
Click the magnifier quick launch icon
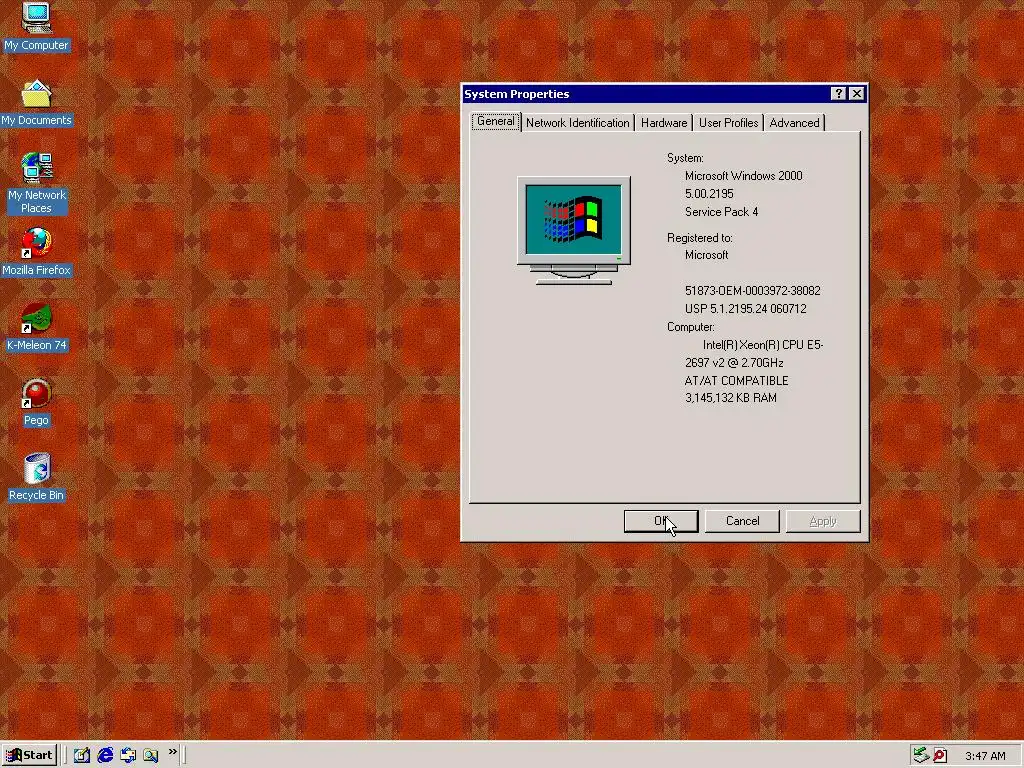tap(151, 755)
